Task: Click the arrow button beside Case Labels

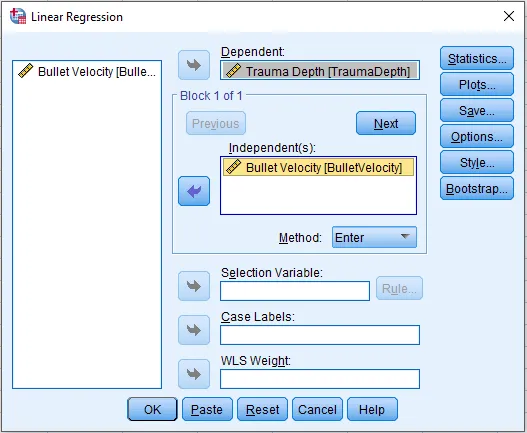Action: 194,330
